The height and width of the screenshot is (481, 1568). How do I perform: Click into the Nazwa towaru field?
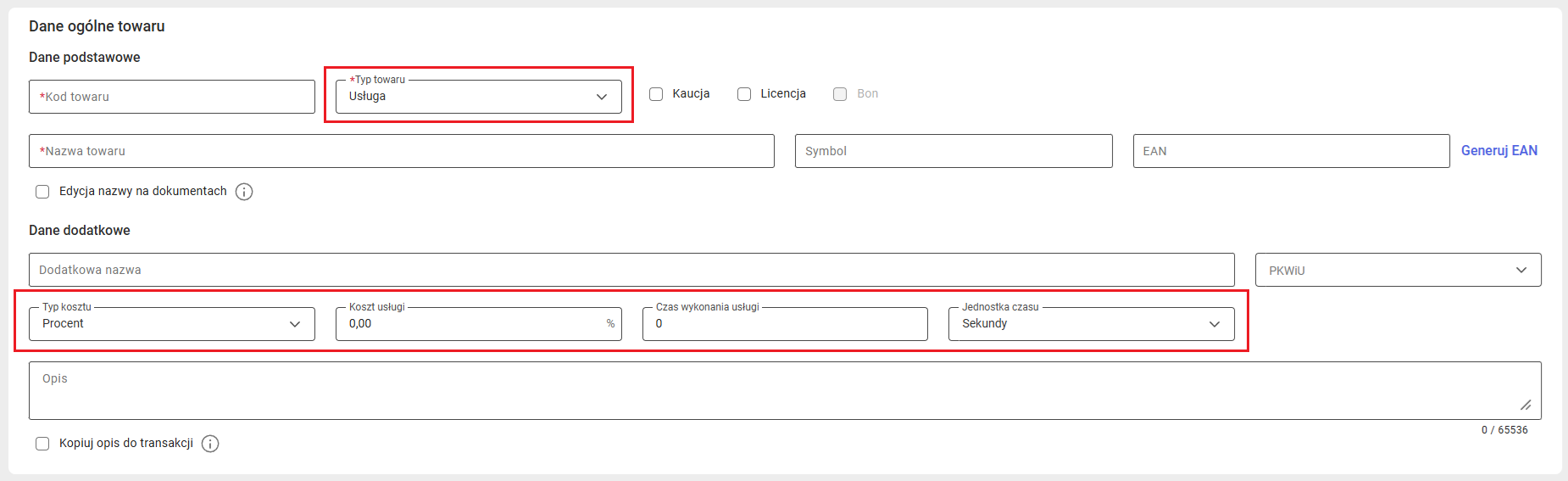coord(401,151)
